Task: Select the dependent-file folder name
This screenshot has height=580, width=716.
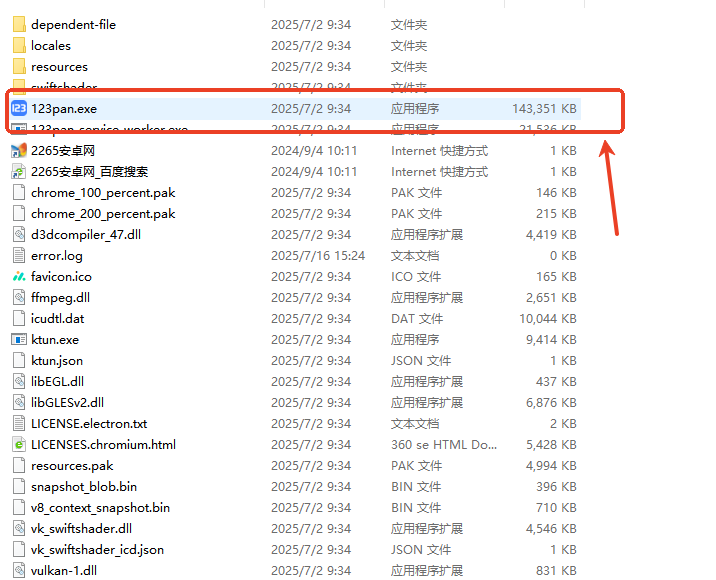Action: pos(74,25)
